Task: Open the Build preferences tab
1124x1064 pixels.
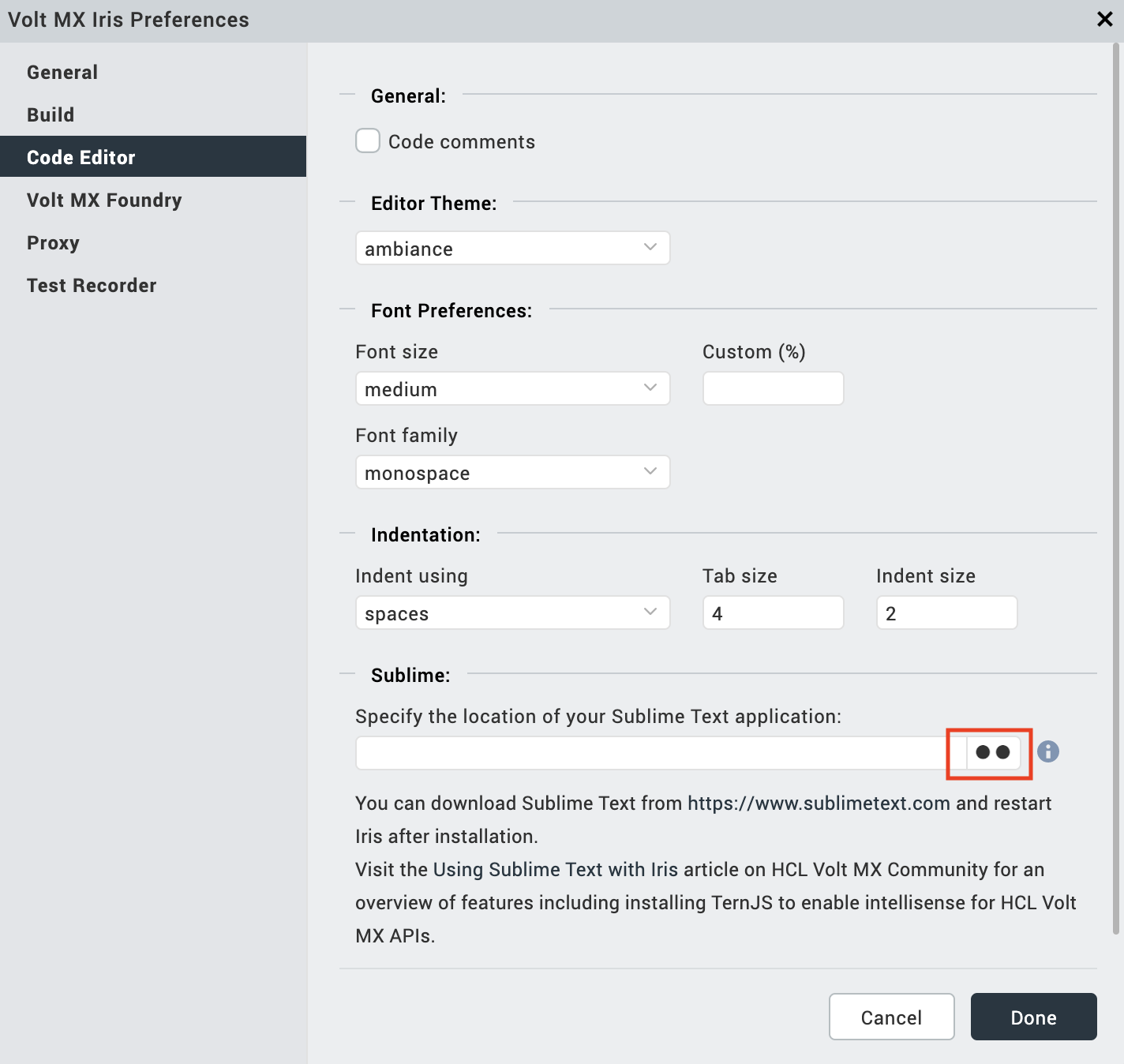Action: click(x=51, y=115)
